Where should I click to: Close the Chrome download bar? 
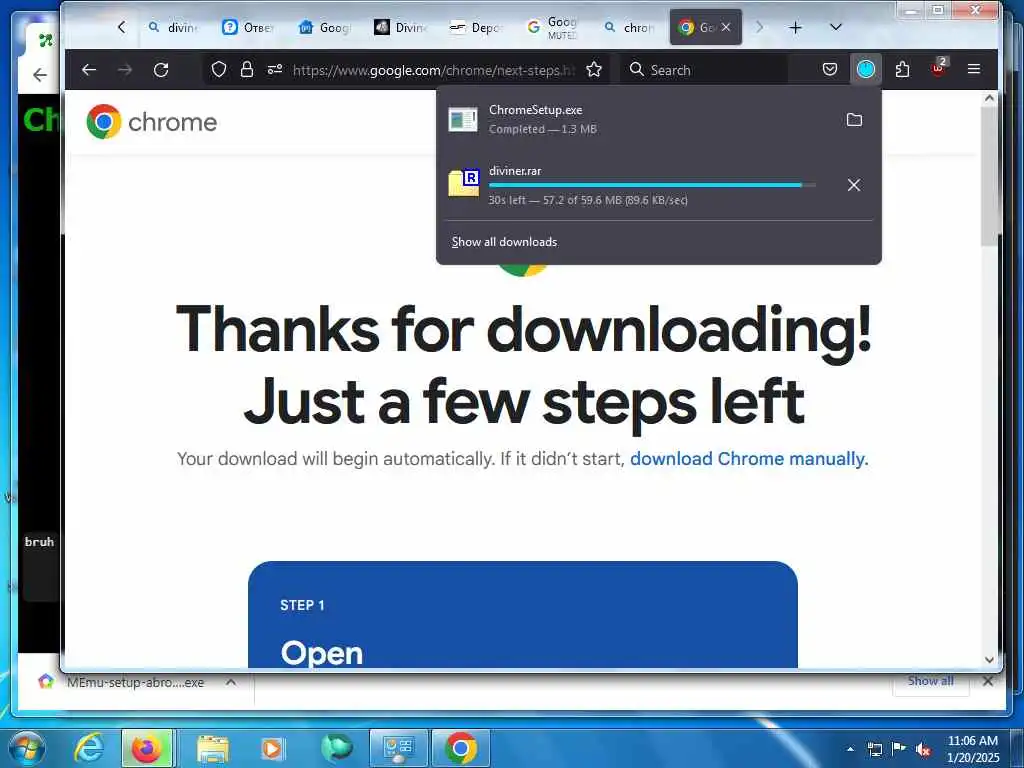(x=988, y=681)
